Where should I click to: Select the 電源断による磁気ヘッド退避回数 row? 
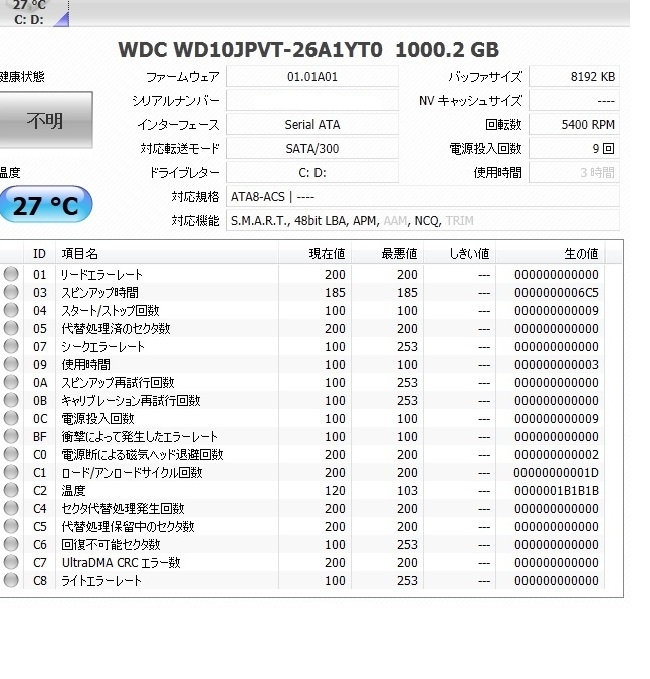(x=302, y=454)
